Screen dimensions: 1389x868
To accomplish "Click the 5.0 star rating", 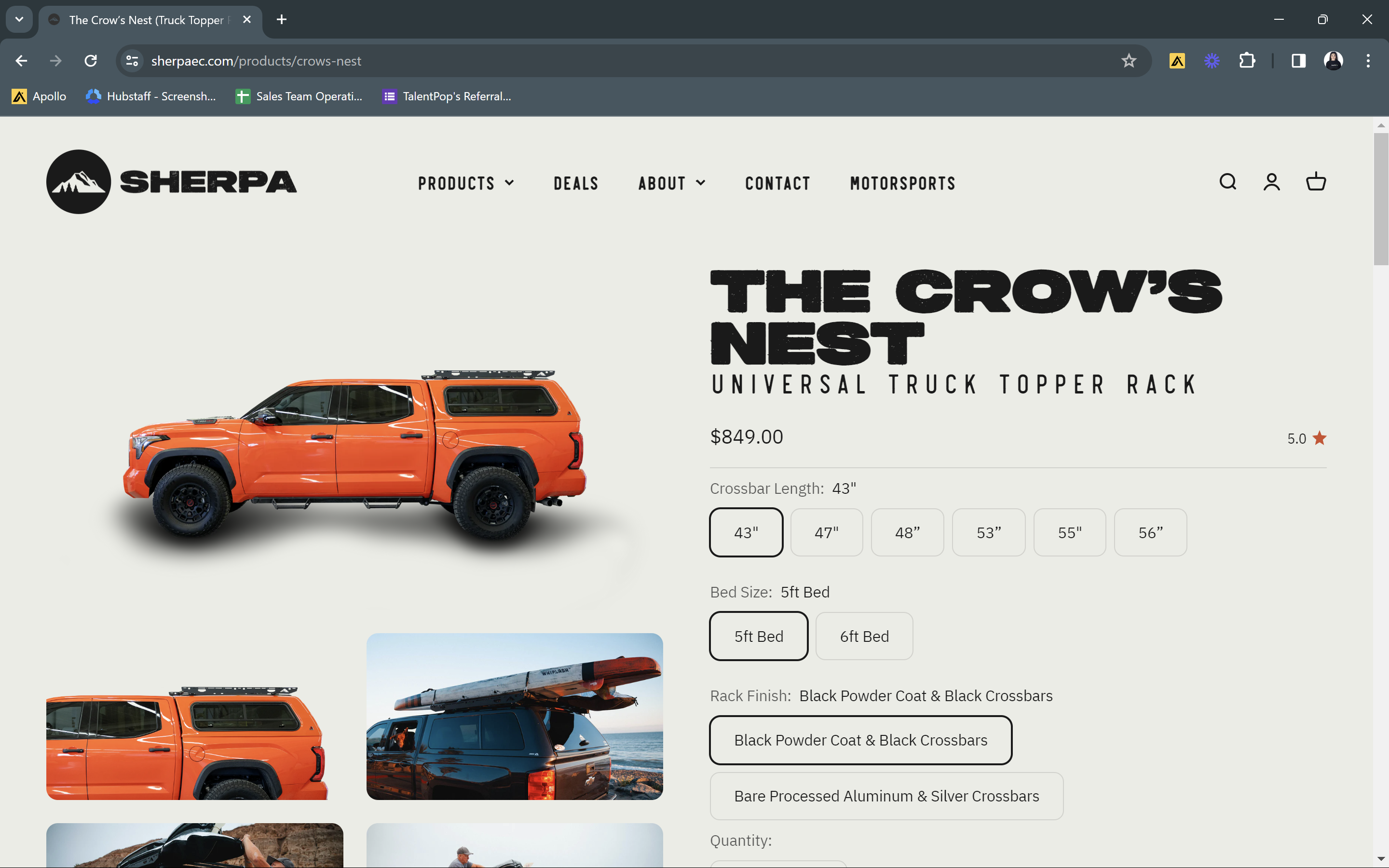I will (1307, 439).
